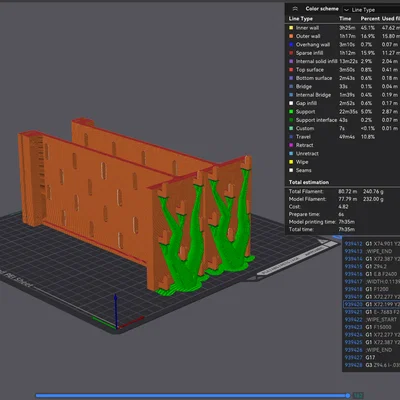
Task: Click the Support interface dark green square
Action: point(291,120)
